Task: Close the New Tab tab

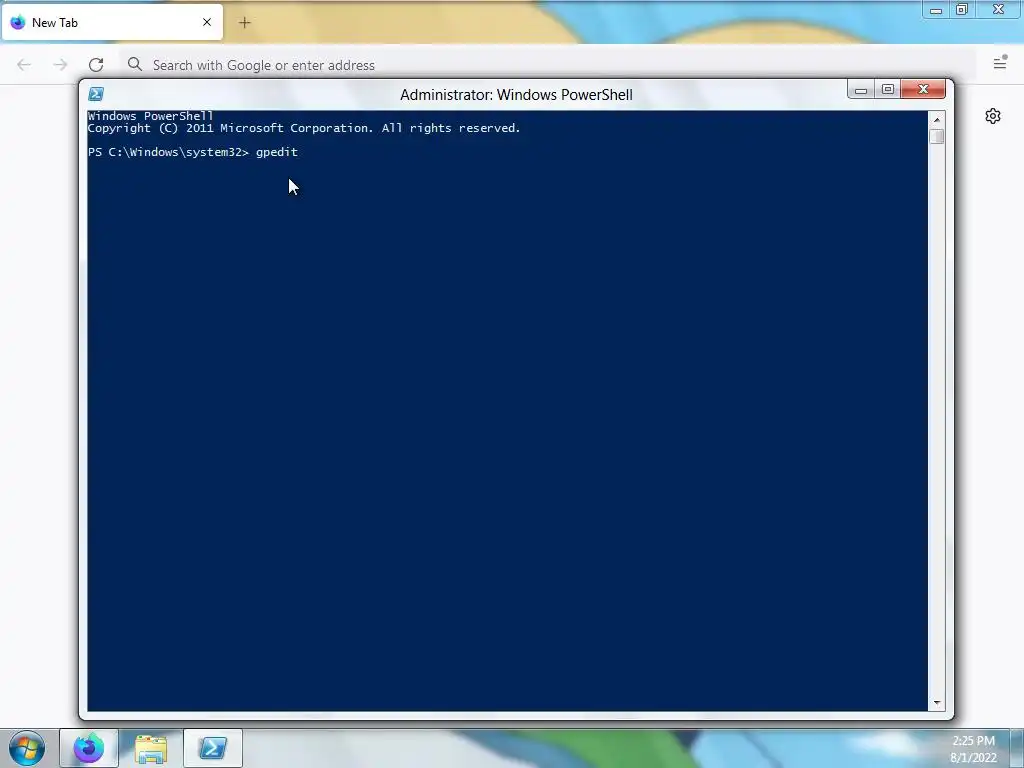Action: pos(207,22)
